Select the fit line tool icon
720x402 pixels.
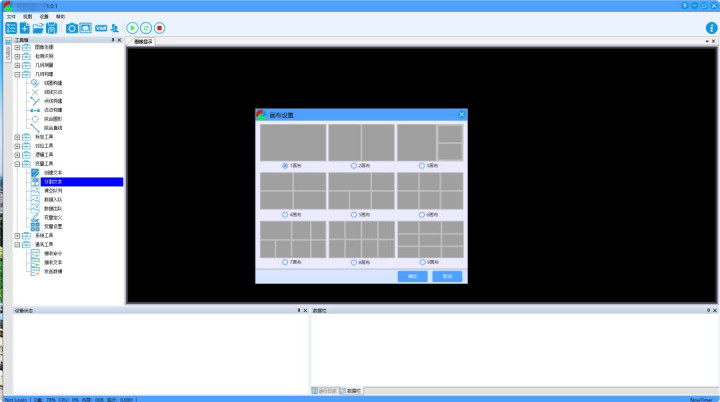coord(35,128)
